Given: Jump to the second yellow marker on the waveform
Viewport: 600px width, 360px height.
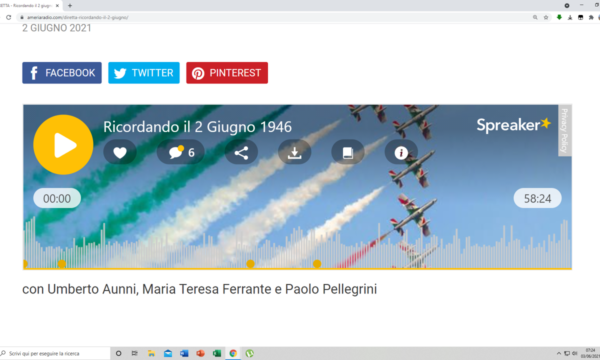Looking at the screenshot, I should (62, 264).
